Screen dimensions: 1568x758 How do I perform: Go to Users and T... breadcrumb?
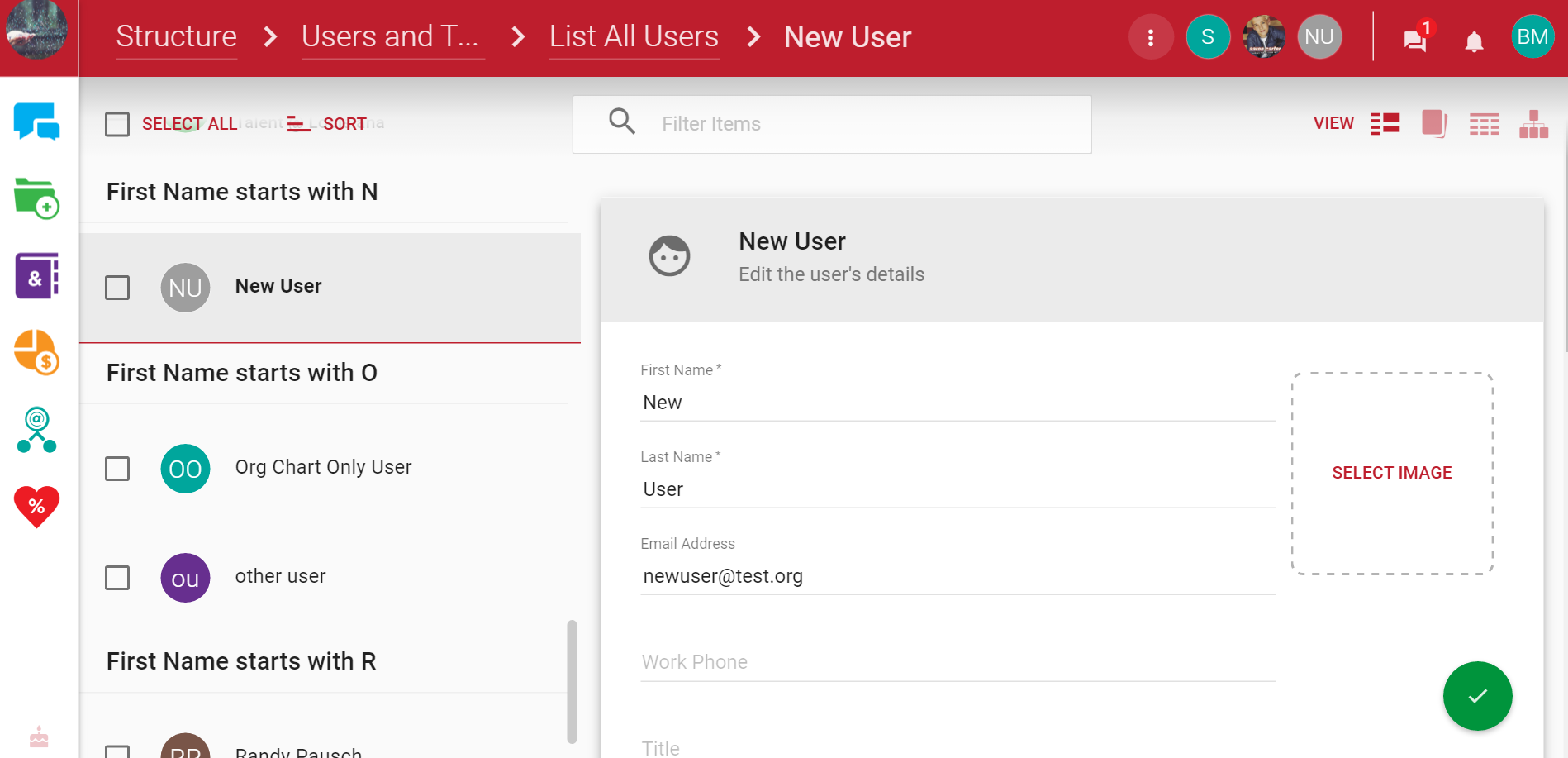pyautogui.click(x=391, y=37)
